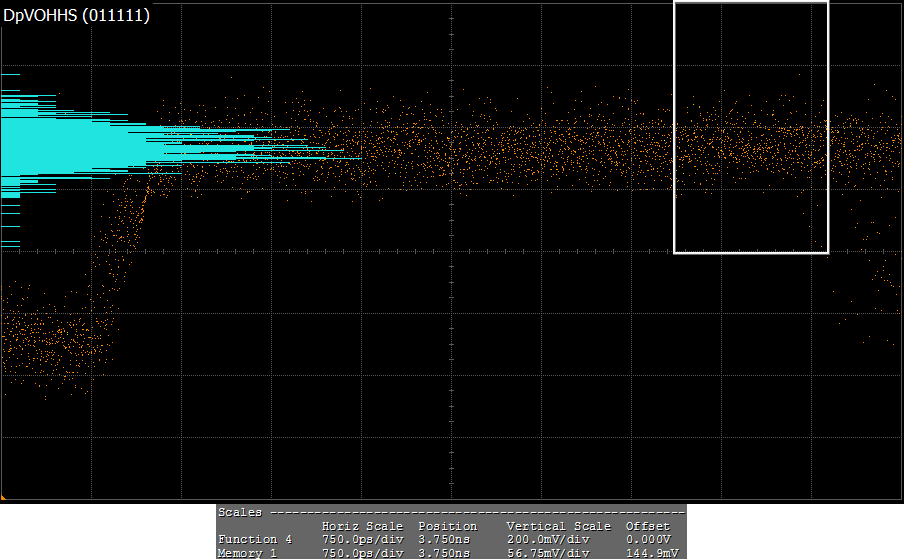This screenshot has width=904, height=559.
Task: Click Function 4 offset value 0.000V
Action: [x=650, y=540]
